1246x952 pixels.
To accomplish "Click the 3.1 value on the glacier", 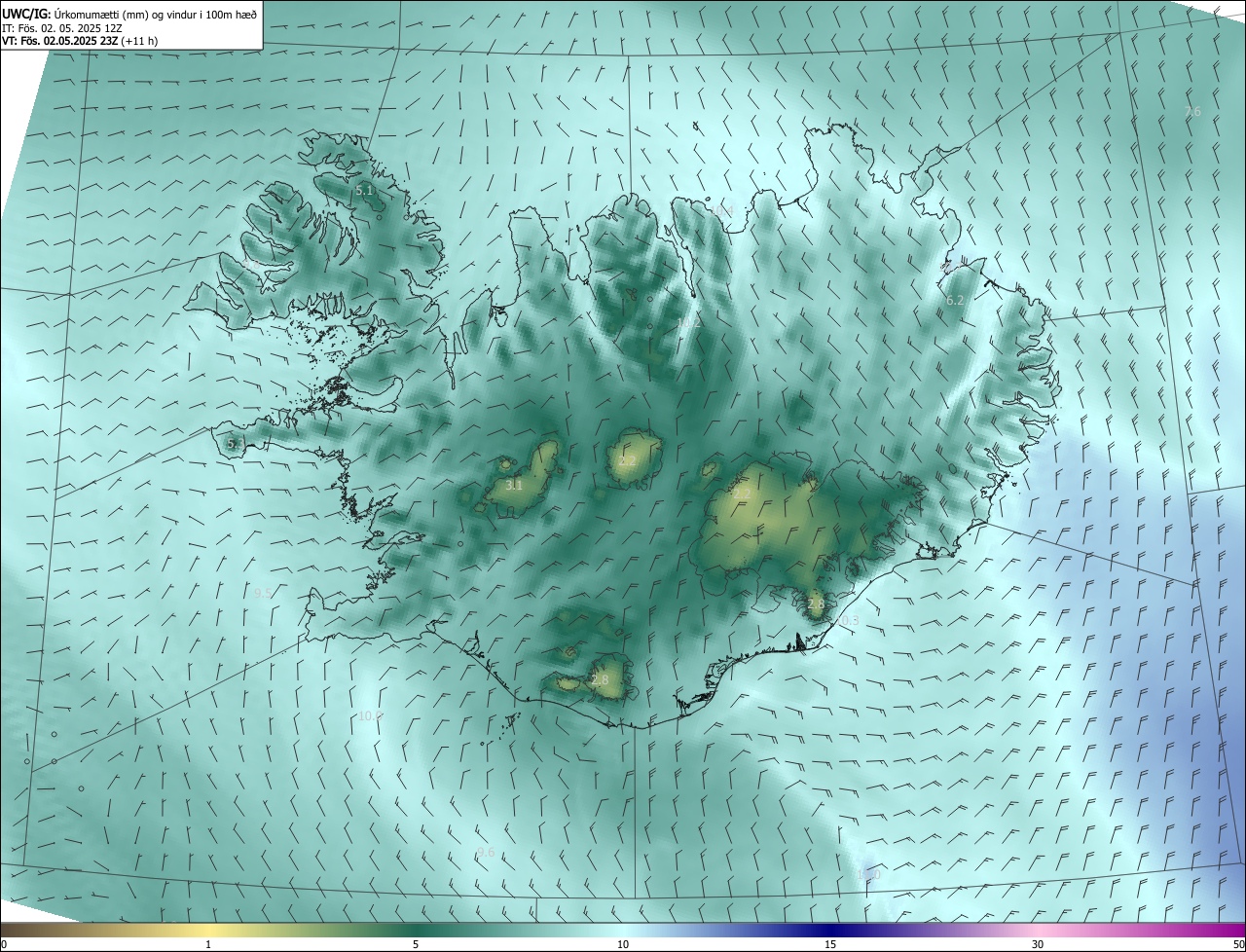I will [513, 485].
